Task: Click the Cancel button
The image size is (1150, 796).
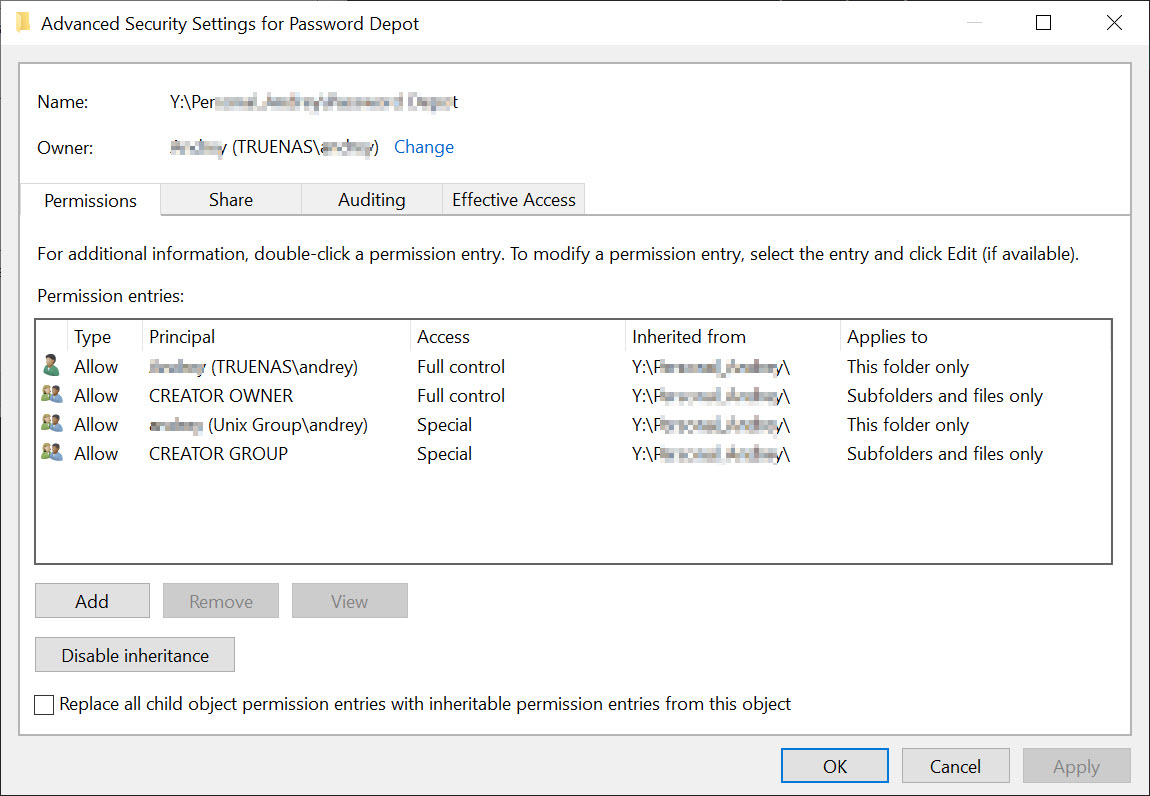Action: pyautogui.click(x=955, y=766)
